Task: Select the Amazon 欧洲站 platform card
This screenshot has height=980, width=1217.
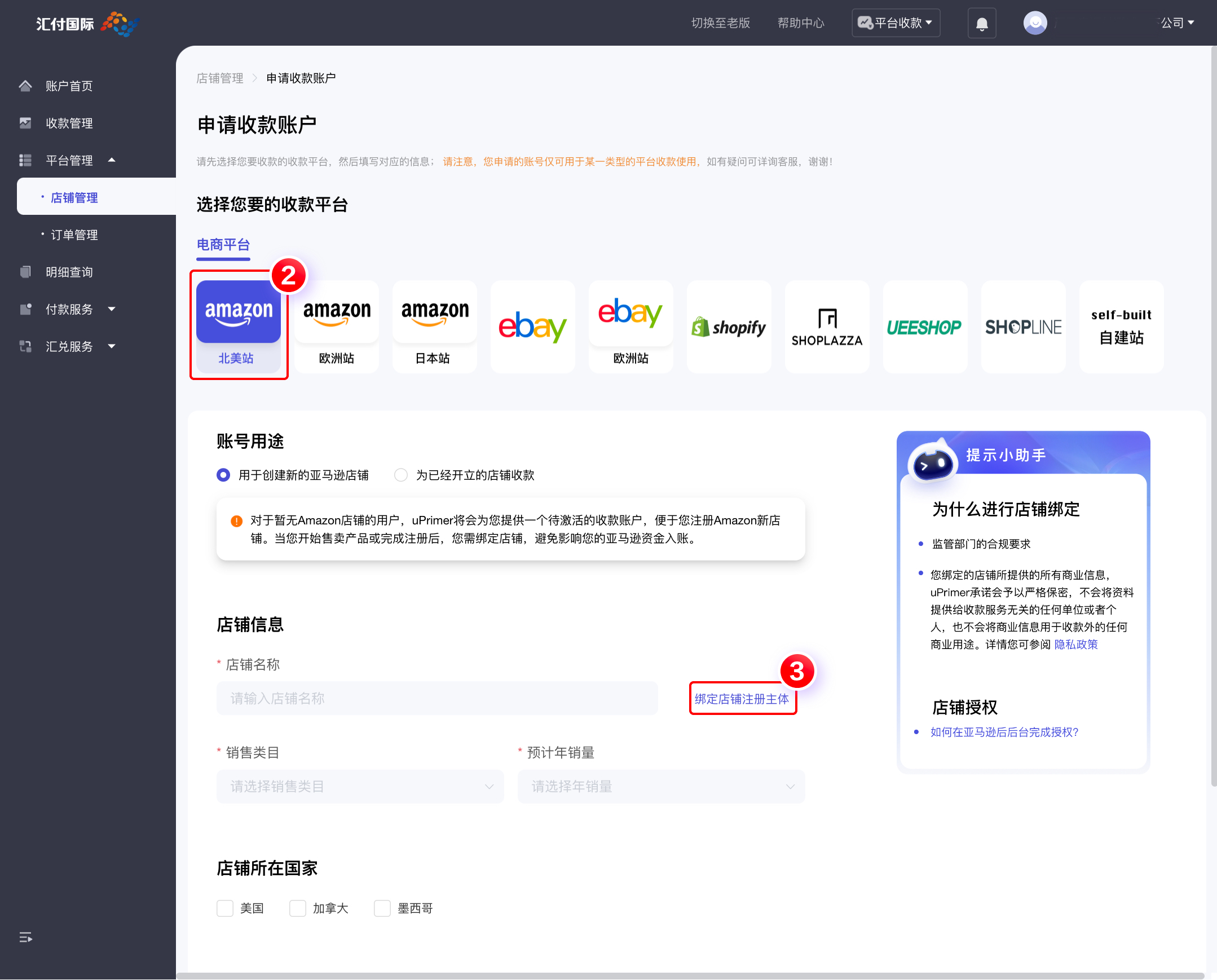Action: (x=337, y=326)
